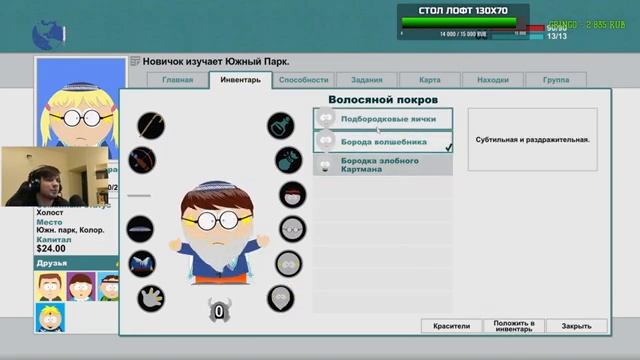
Task: Select the melee weapon staff slot
Action: [151, 125]
